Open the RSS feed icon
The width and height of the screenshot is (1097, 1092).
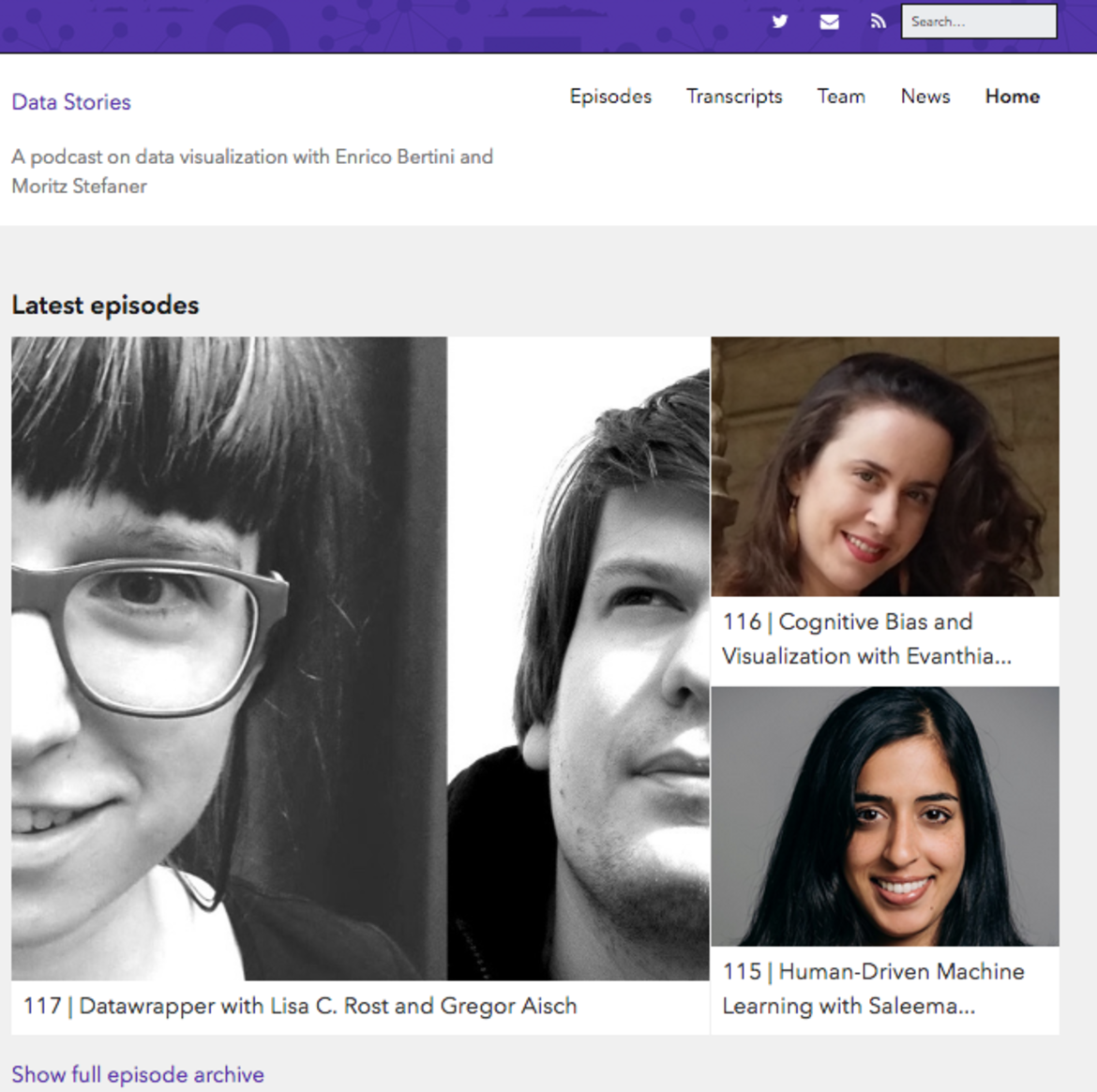[878, 22]
